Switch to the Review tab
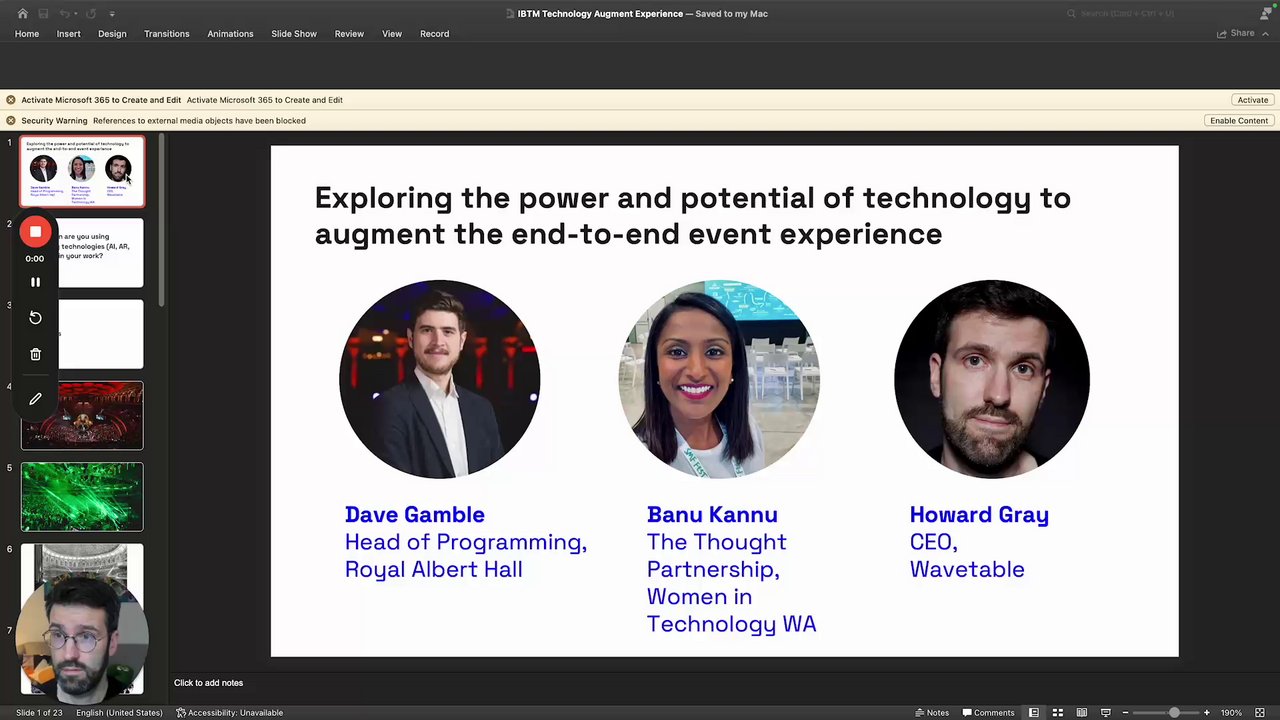The image size is (1280, 720). click(349, 34)
